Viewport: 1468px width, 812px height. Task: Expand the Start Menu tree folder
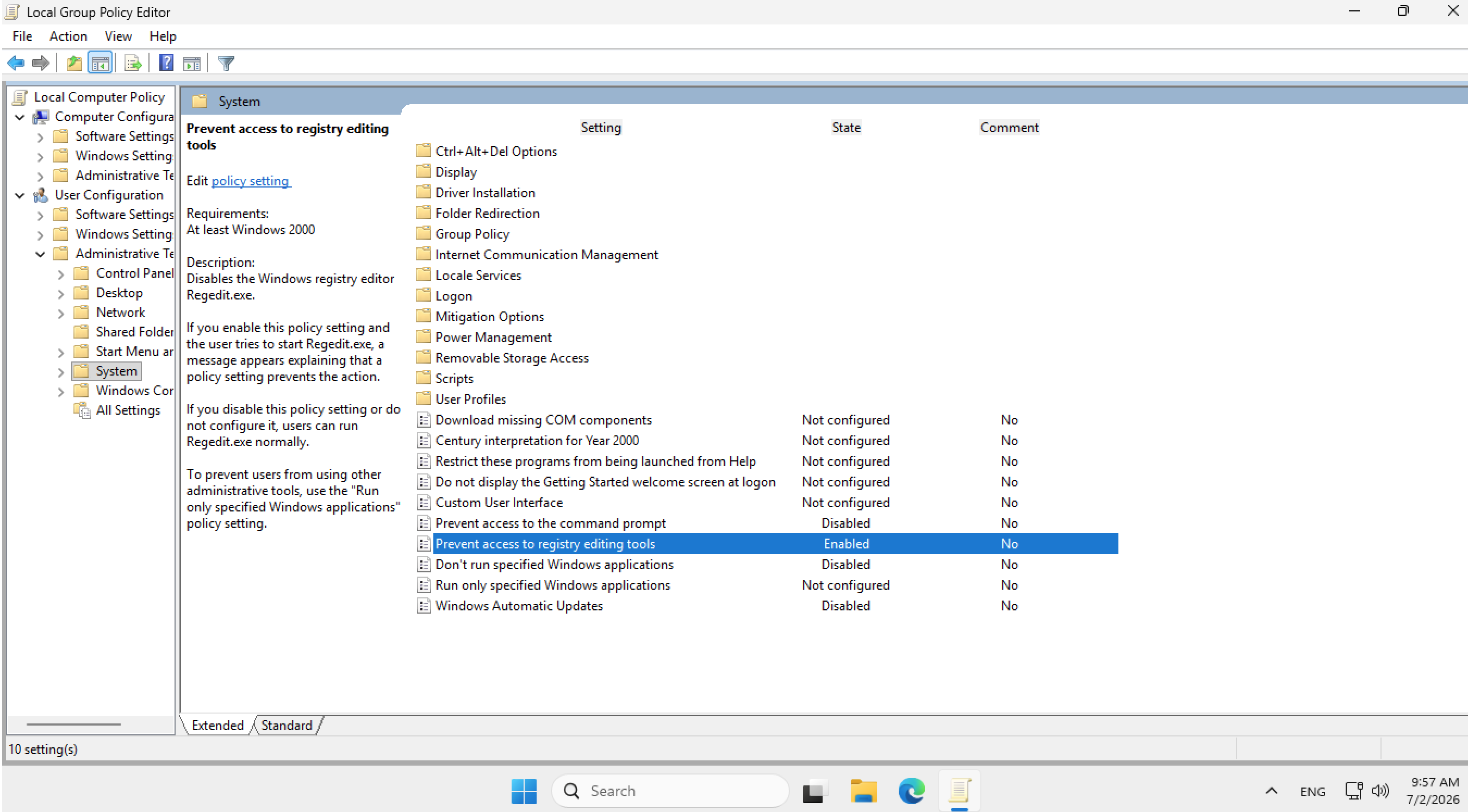(61, 353)
